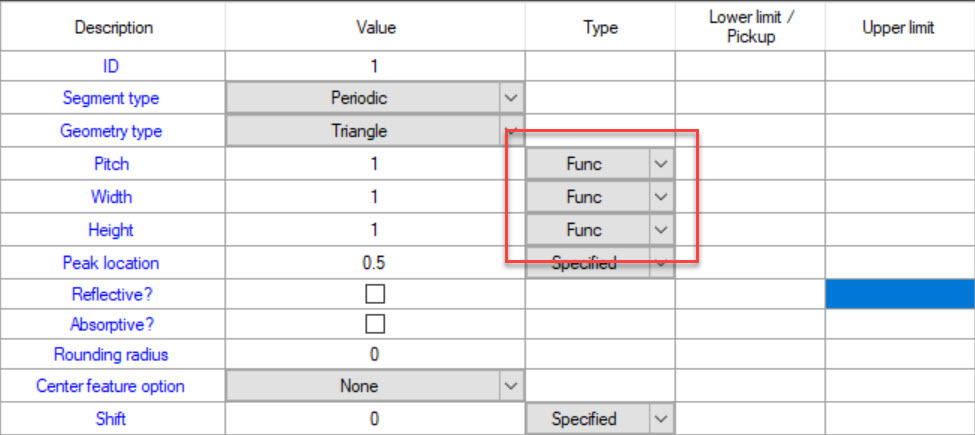Open Height type Func dropdown
975x435 pixels.
pos(661,230)
